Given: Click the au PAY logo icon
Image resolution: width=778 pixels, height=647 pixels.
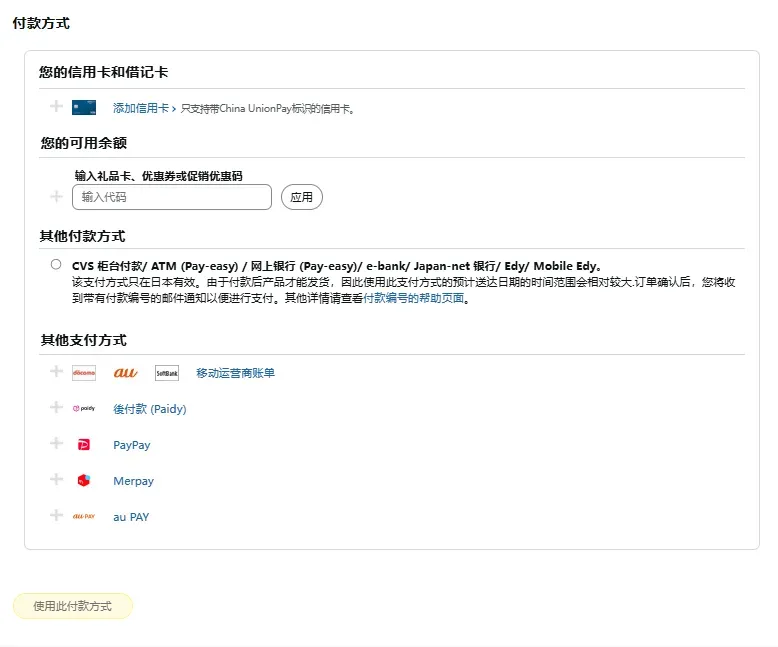Looking at the screenshot, I should (x=84, y=517).
